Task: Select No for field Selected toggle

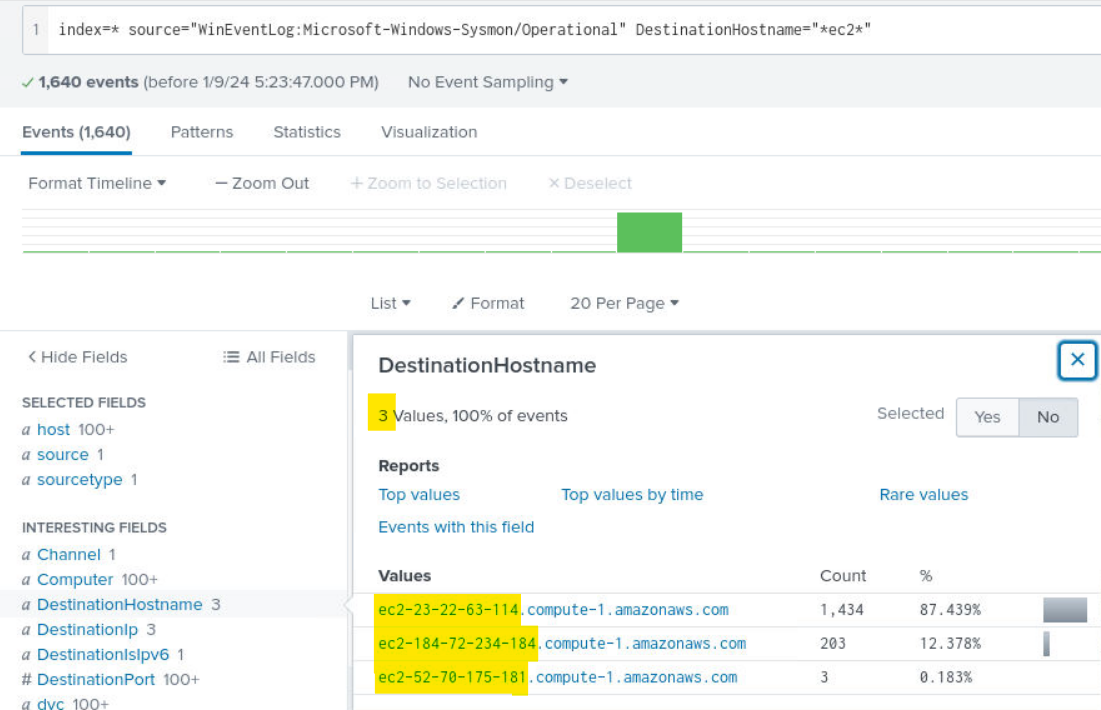Action: (x=1047, y=417)
